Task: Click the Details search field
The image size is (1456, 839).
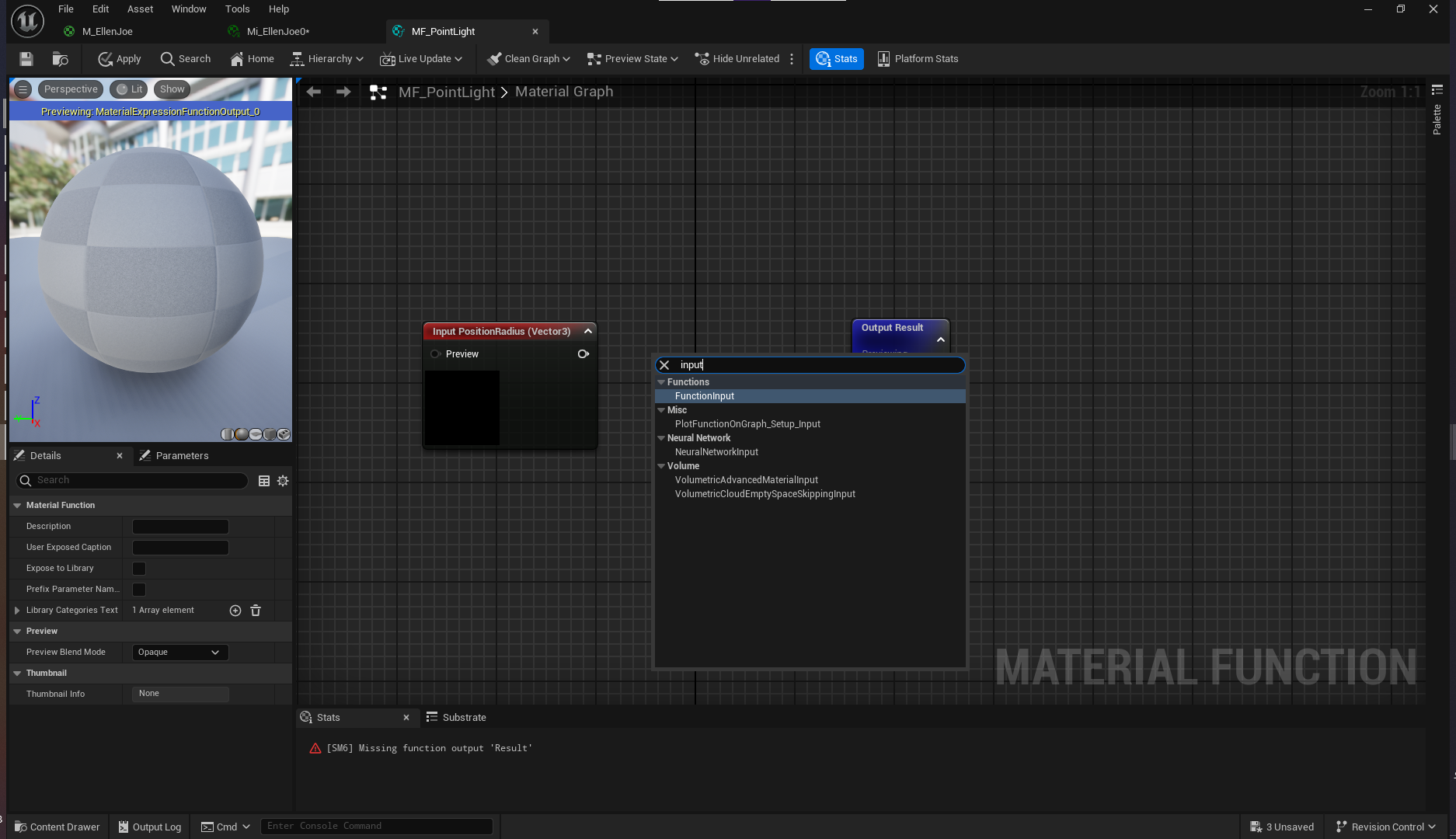Action: [132, 481]
